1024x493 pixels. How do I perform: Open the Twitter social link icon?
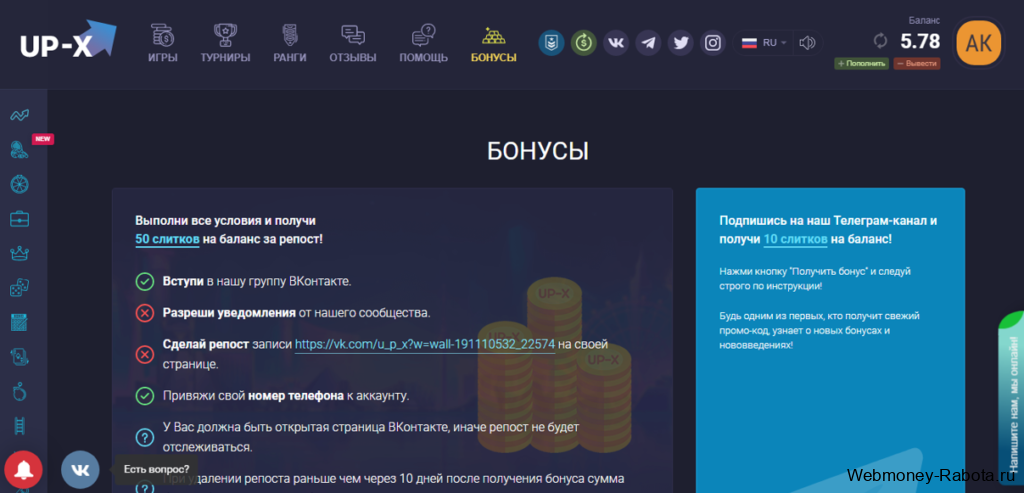pos(681,43)
